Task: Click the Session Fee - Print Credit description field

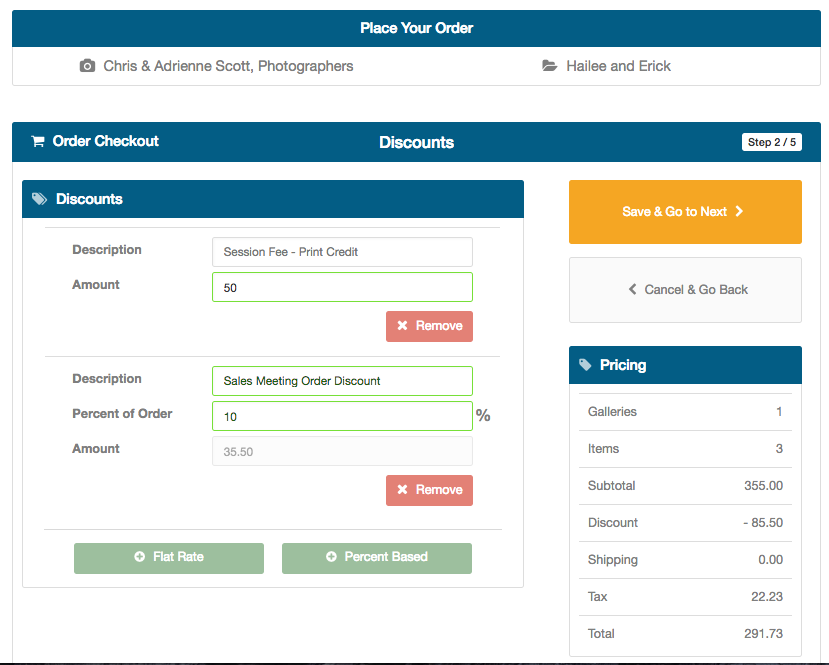Action: [x=343, y=252]
